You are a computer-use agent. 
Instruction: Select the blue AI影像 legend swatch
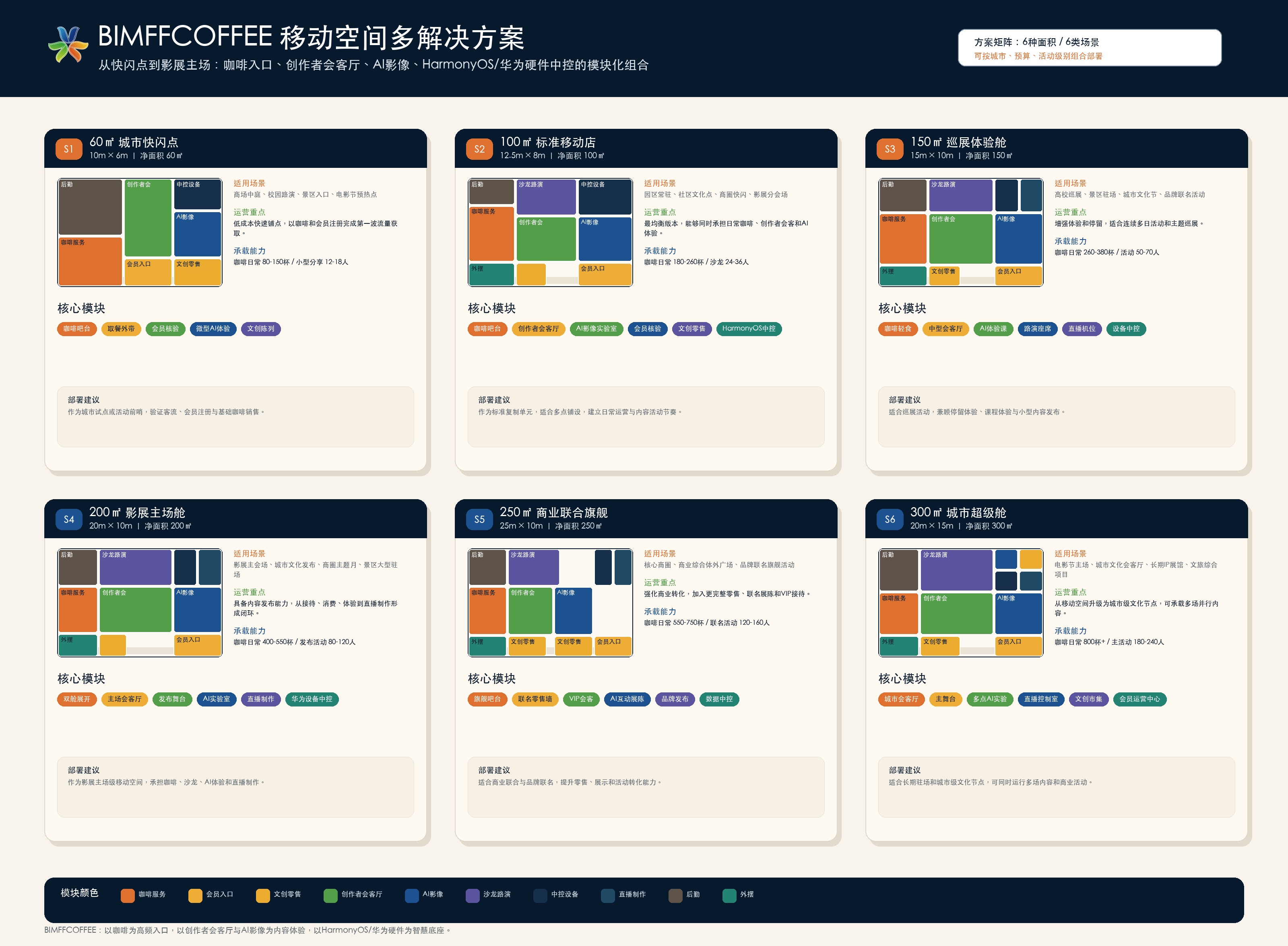tap(412, 896)
